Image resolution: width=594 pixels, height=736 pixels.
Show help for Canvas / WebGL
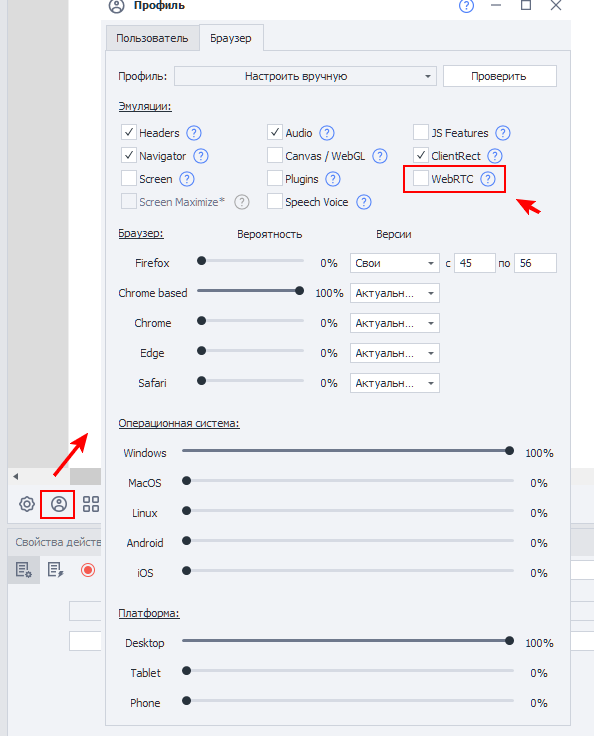(379, 156)
